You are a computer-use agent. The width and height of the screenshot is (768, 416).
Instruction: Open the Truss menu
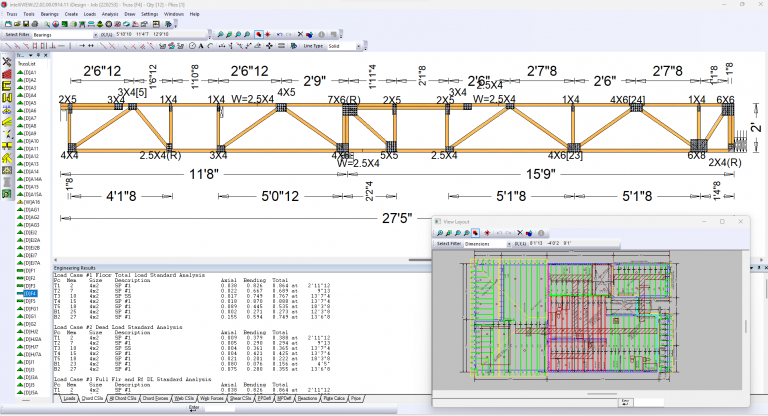12,14
